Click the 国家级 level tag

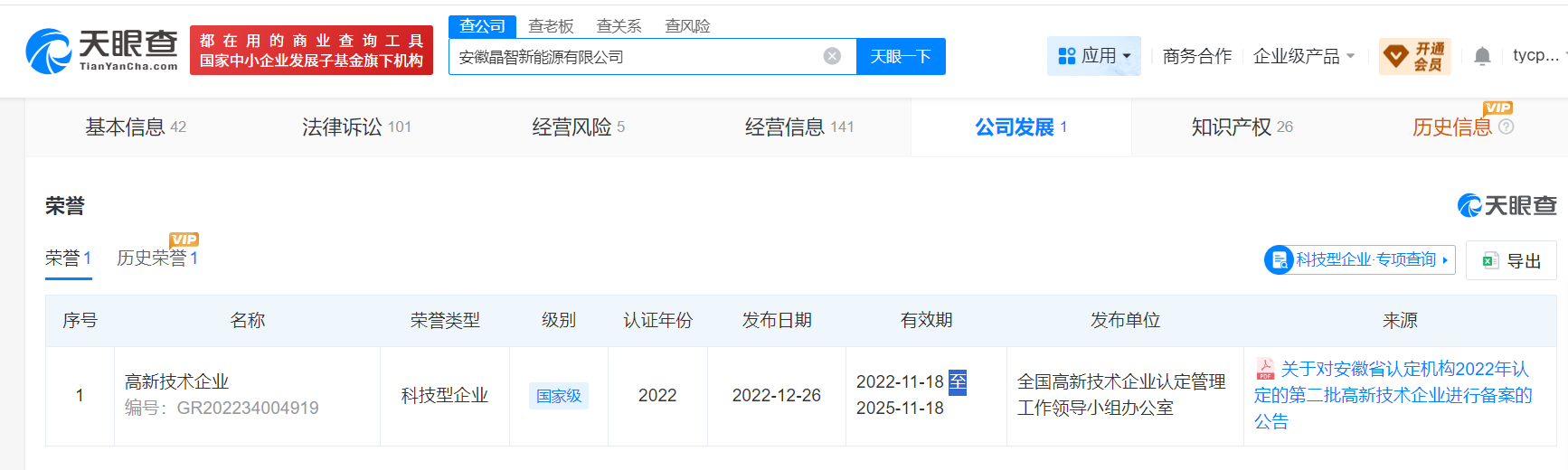[559, 396]
